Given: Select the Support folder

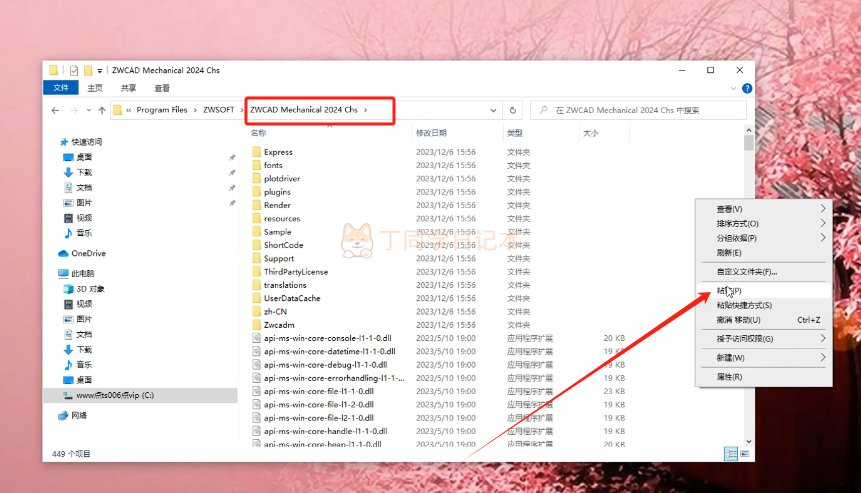Looking at the screenshot, I should pos(278,258).
